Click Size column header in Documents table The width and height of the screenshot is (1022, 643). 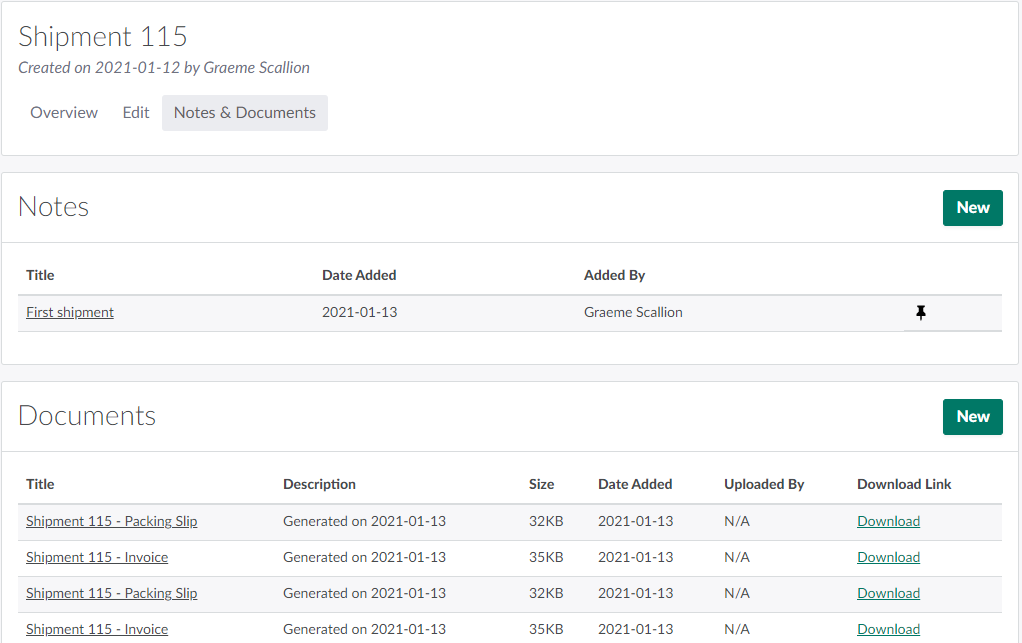[x=541, y=484]
